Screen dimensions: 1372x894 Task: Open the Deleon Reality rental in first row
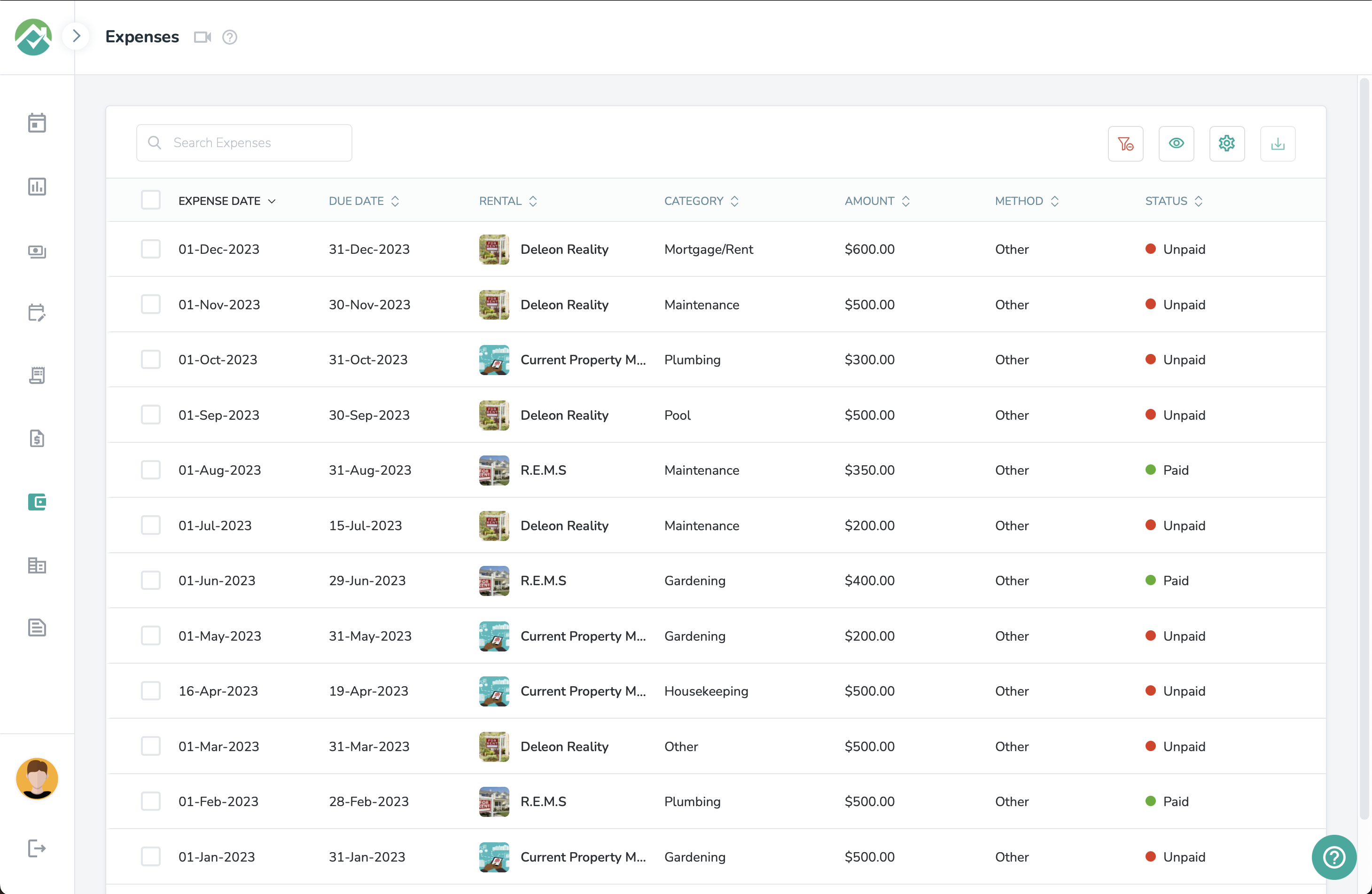point(564,249)
